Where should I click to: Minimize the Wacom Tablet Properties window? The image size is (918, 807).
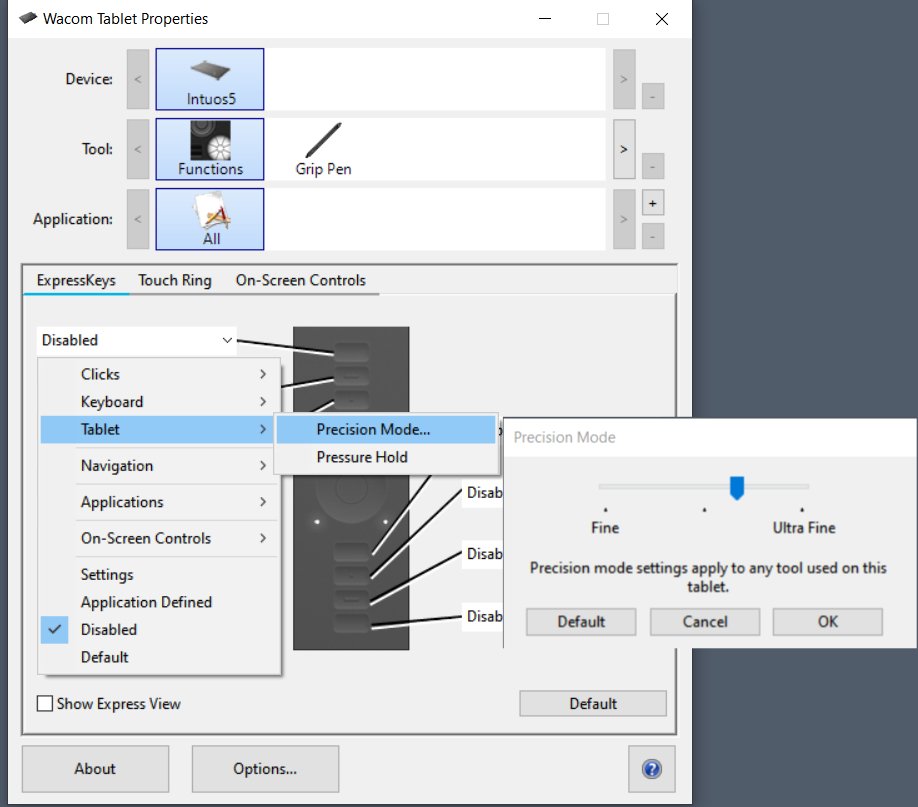click(x=545, y=19)
